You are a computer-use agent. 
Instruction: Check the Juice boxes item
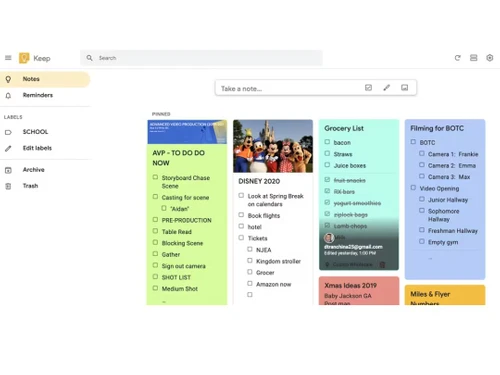(x=327, y=165)
